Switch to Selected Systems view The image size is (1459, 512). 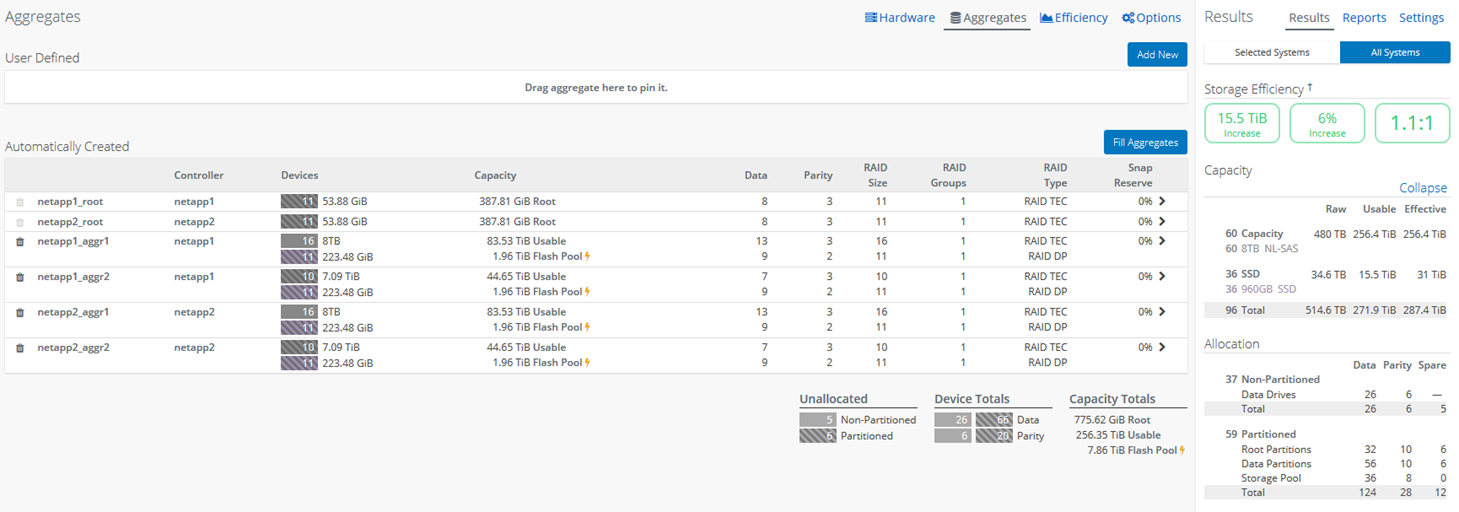[1271, 53]
